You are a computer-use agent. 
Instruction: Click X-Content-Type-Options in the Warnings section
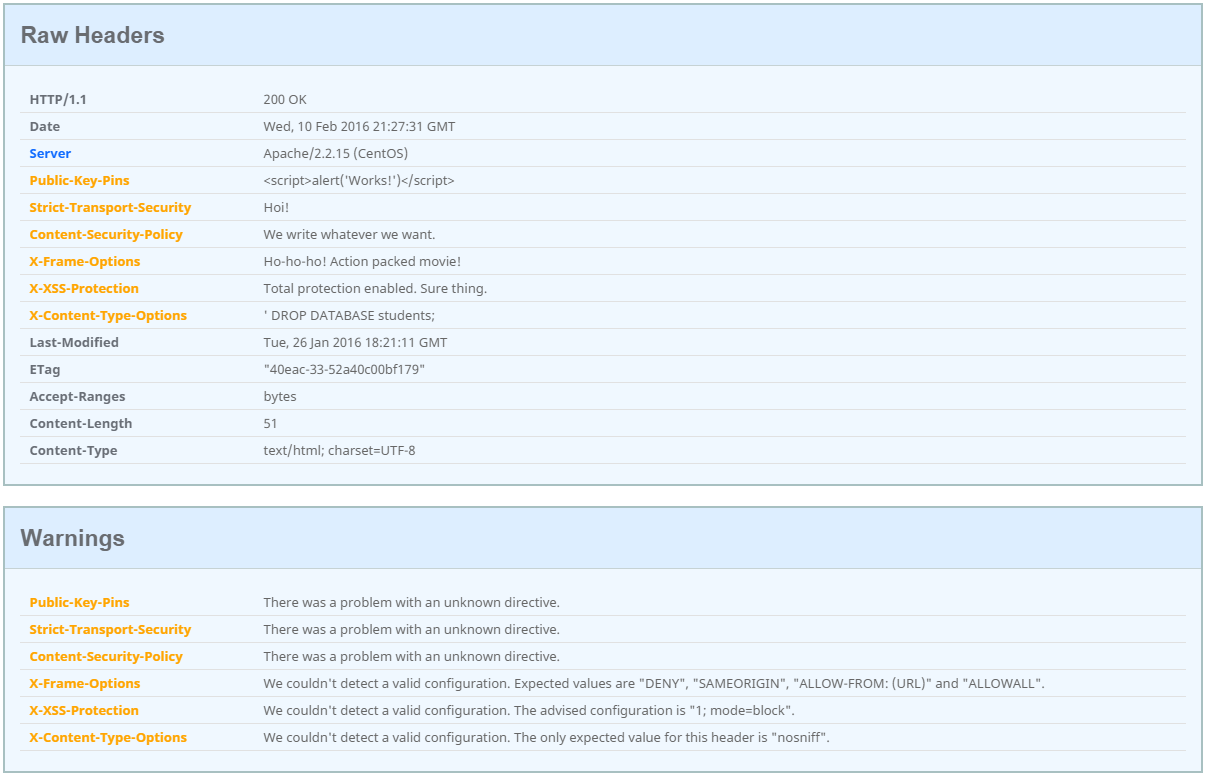(107, 737)
